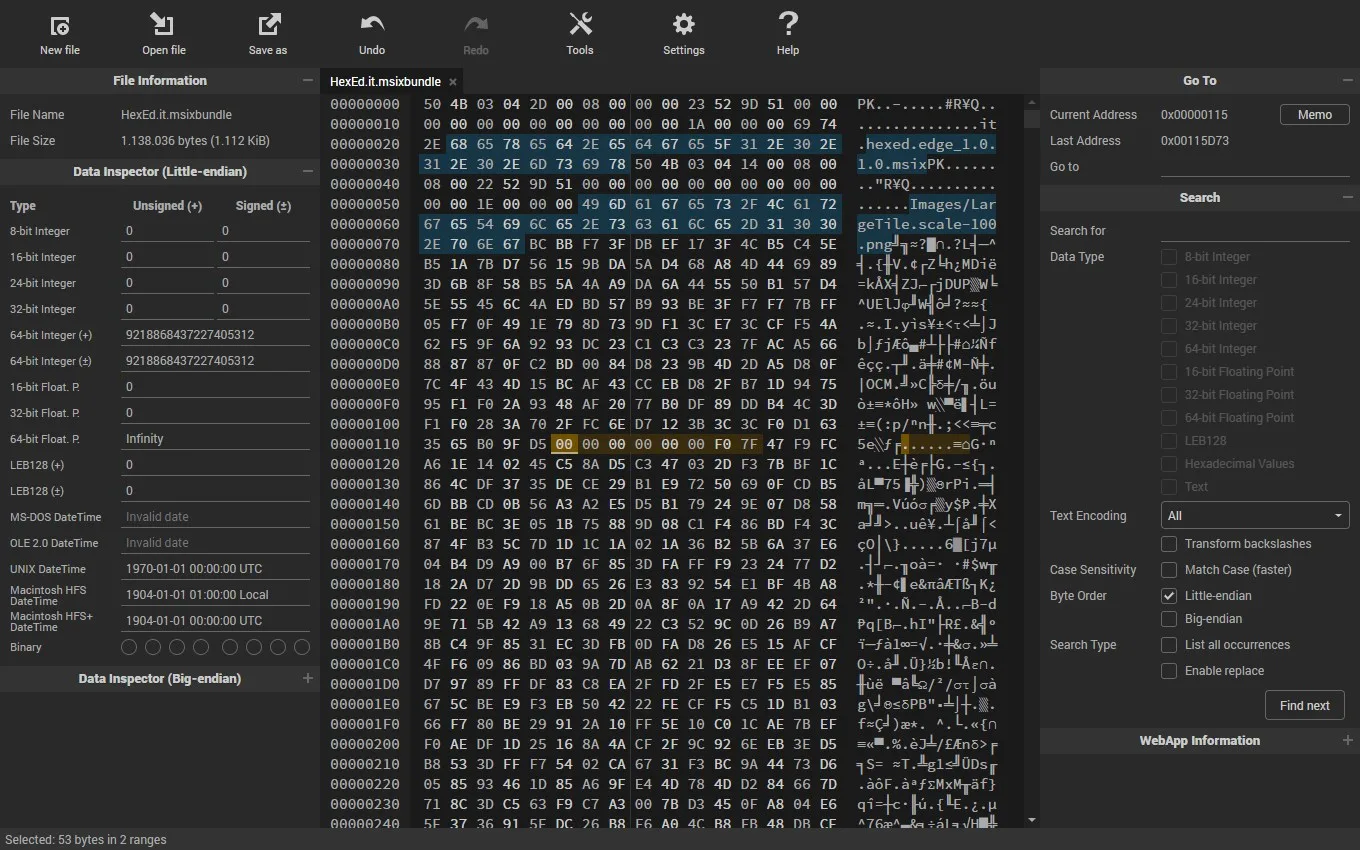Click the hex editor scrollbar thumb

pos(1031,119)
